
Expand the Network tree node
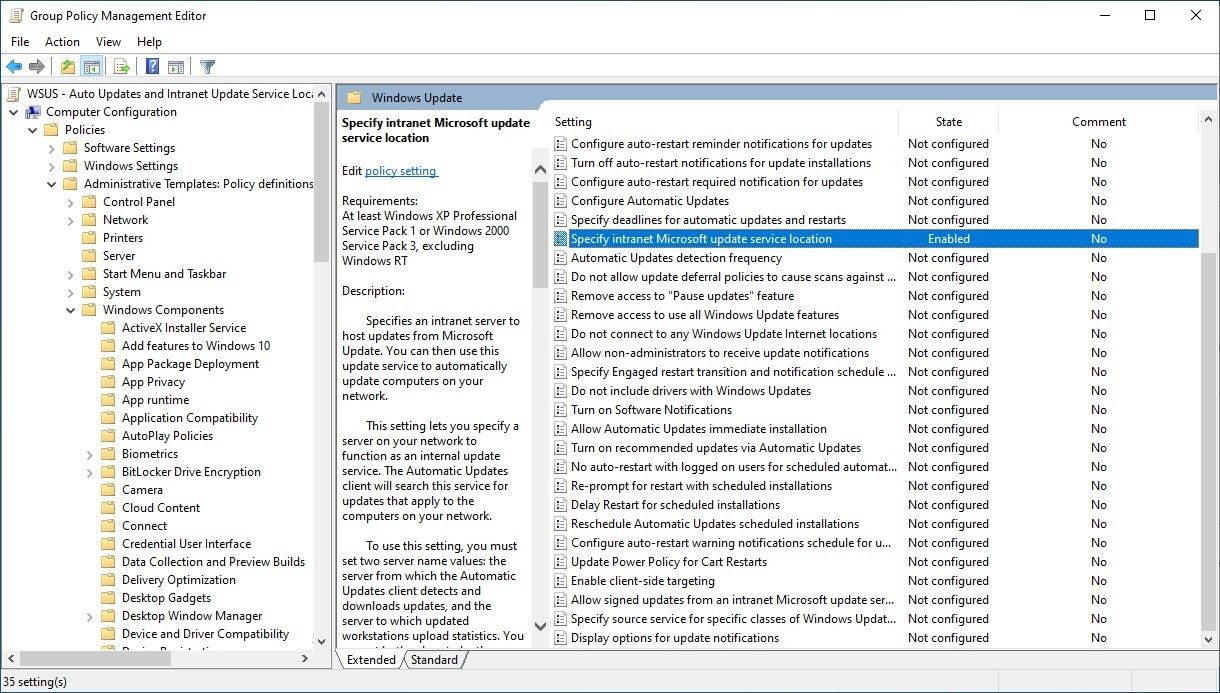tap(71, 220)
